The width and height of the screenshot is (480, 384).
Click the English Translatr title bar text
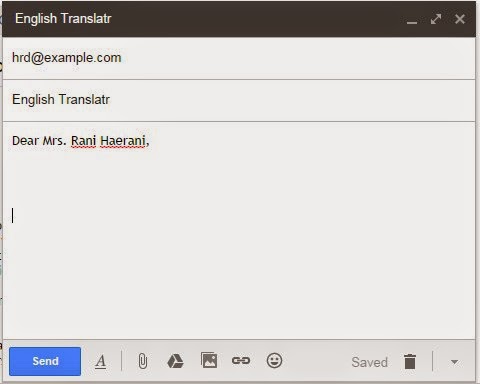click(63, 19)
